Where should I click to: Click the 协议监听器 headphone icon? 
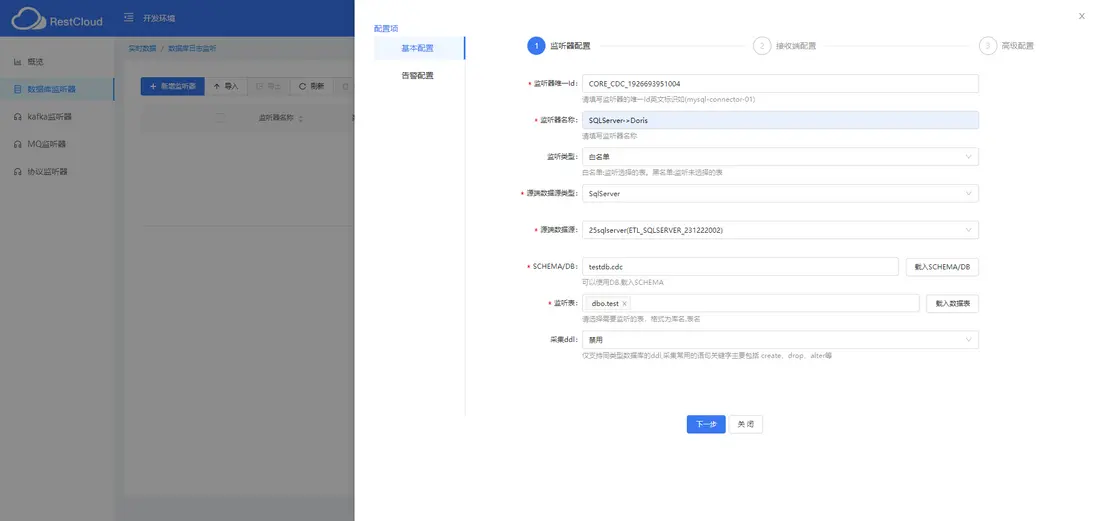[x=18, y=171]
